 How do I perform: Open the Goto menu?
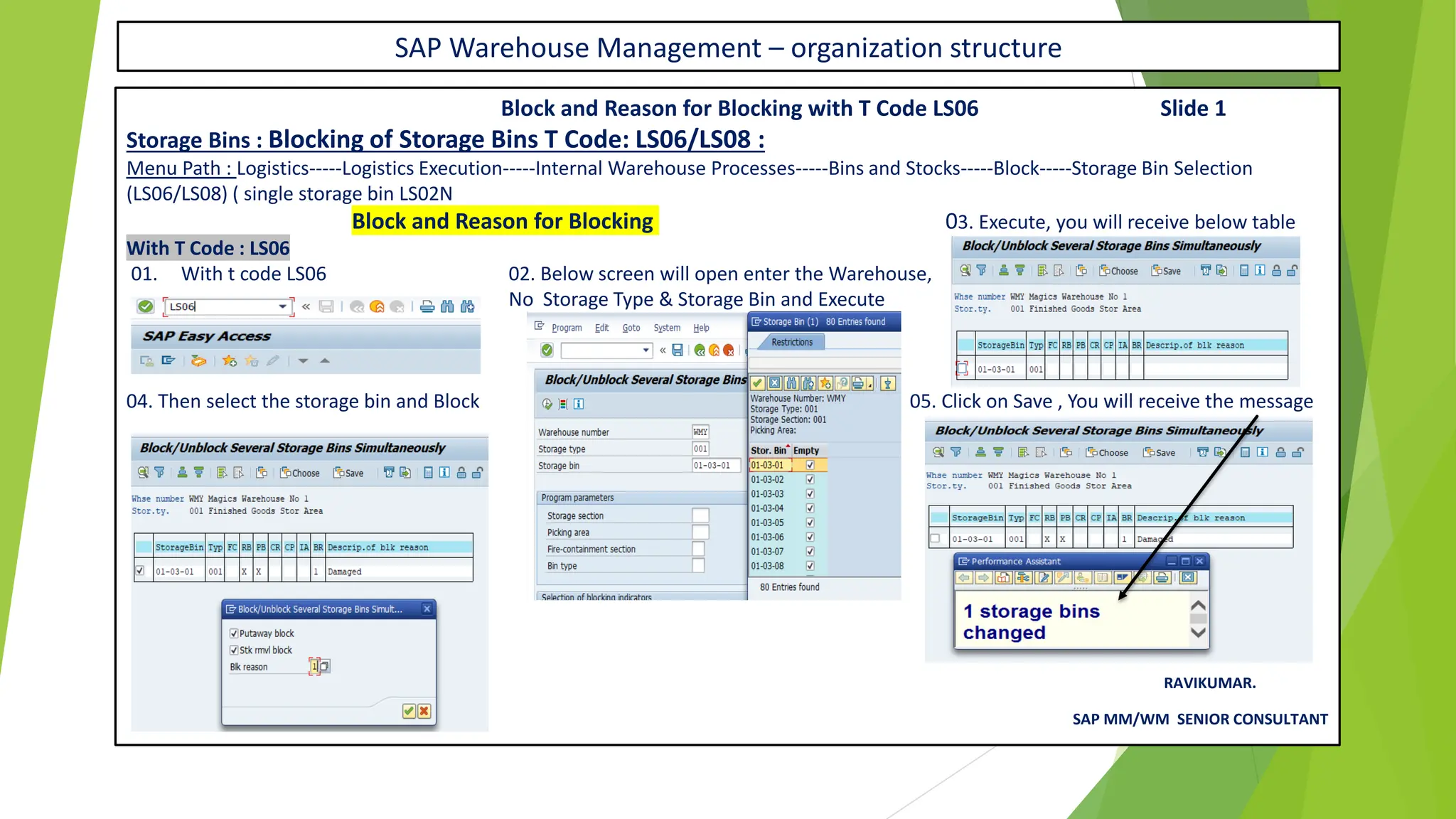coord(631,328)
